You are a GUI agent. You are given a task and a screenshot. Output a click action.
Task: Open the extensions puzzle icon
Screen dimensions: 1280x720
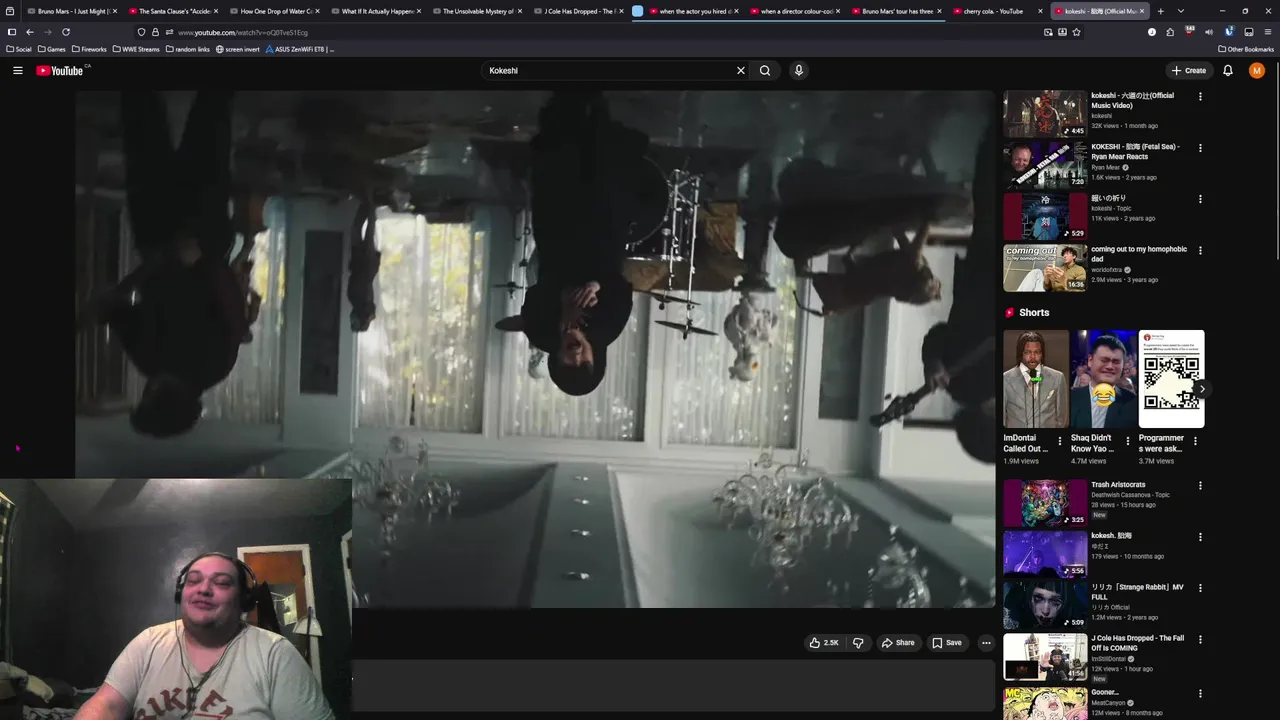tap(1170, 32)
